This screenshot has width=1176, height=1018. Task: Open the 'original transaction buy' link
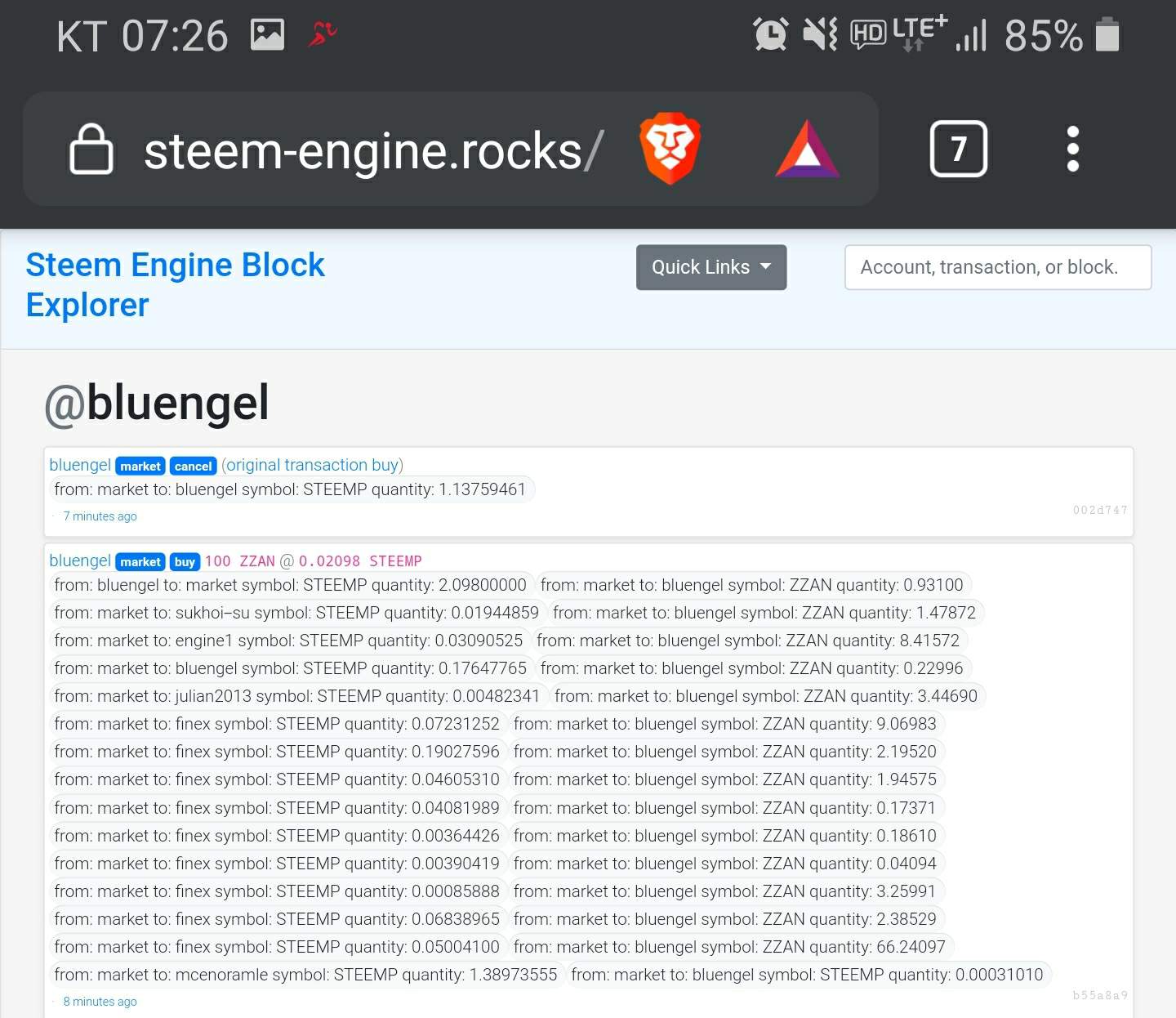click(x=312, y=465)
